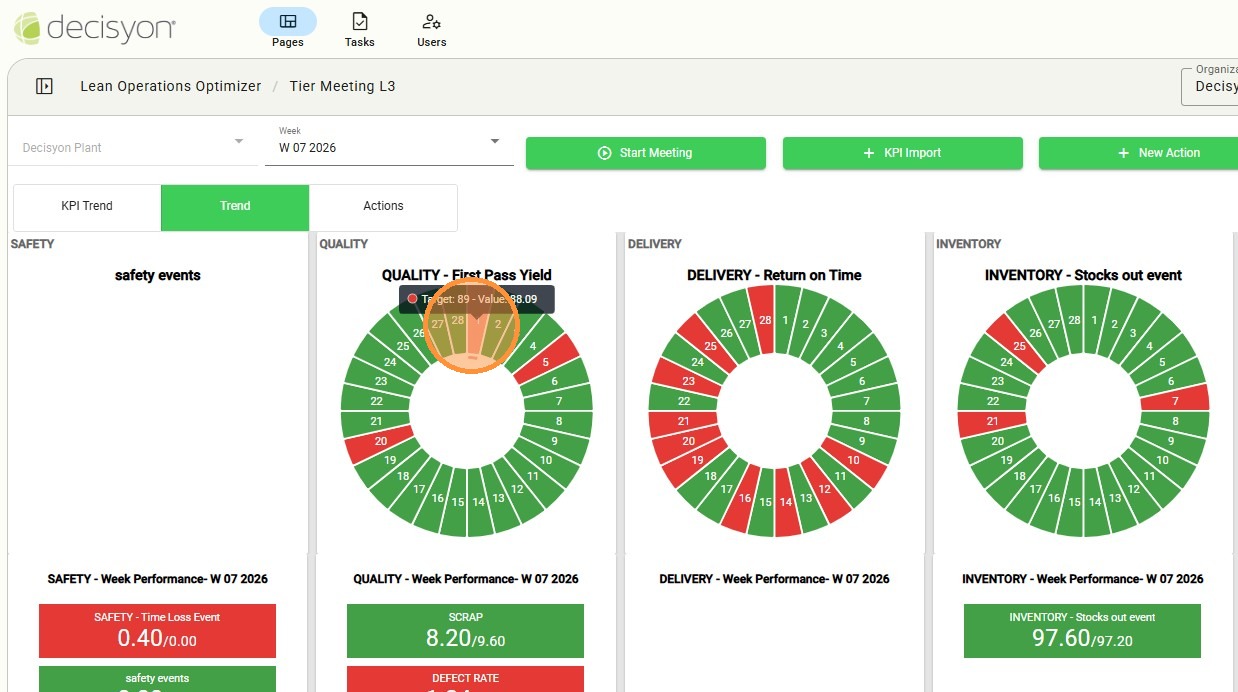
Task: Click the KPI Import button
Action: pos(902,153)
